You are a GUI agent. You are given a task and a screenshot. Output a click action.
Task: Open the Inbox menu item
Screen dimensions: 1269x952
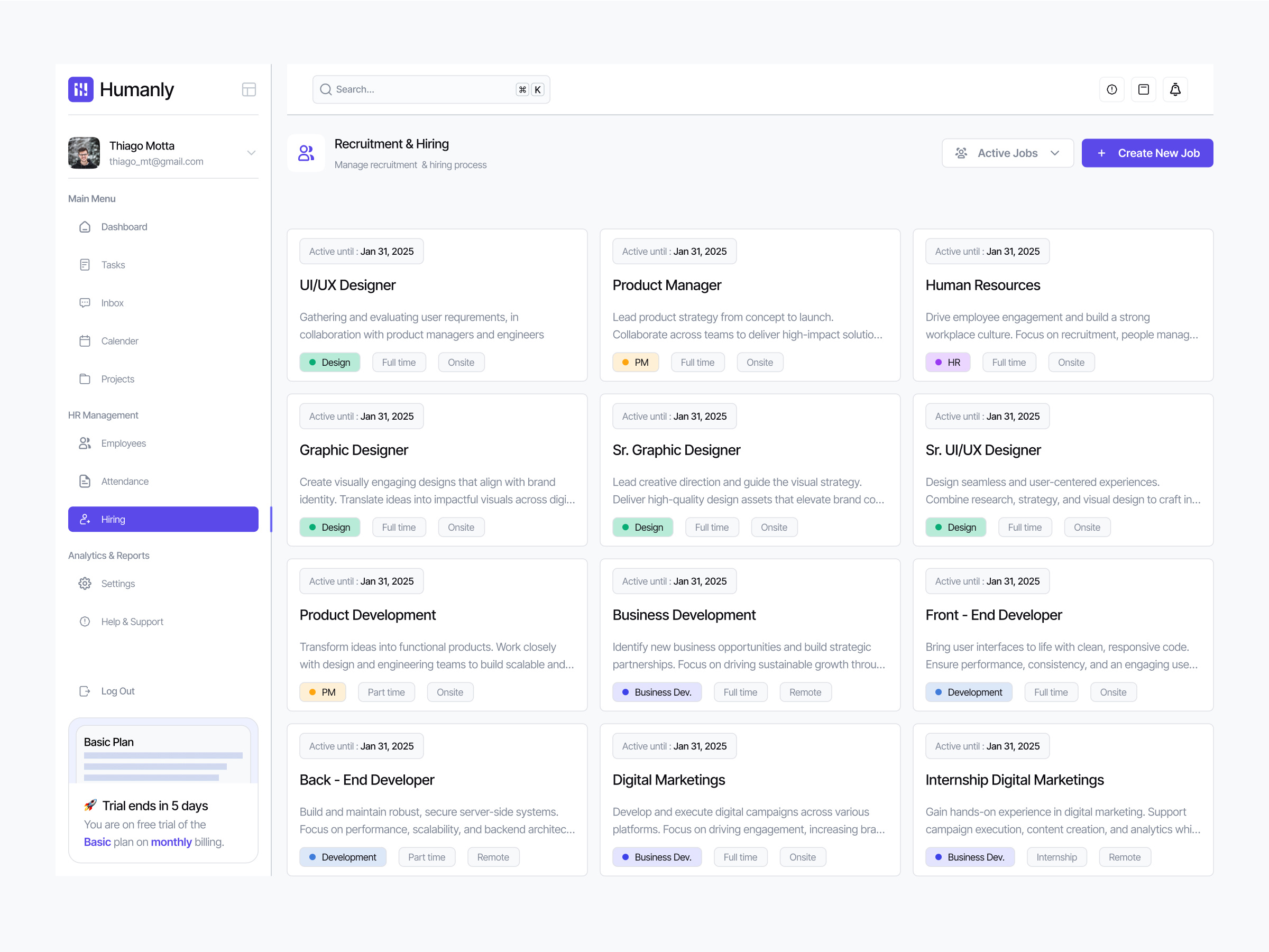click(x=112, y=303)
